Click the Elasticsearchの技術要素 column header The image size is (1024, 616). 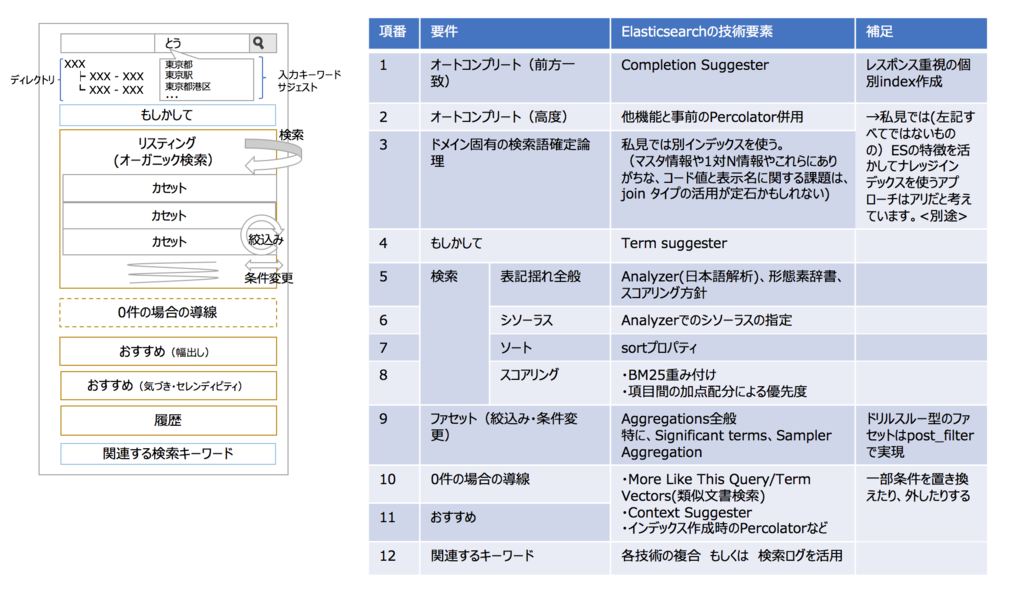pyautogui.click(x=732, y=33)
